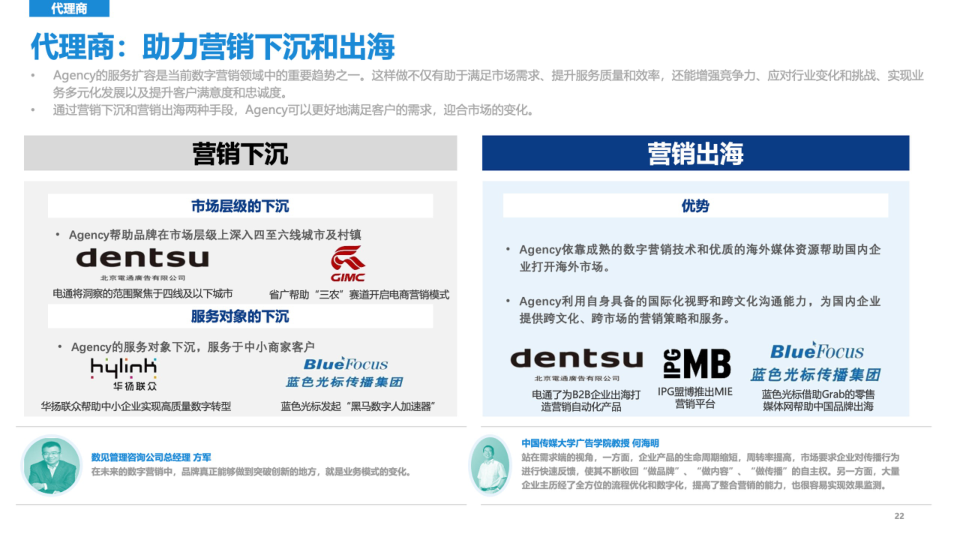Click the 营销下沉 gray header banner
This screenshot has width=960, height=540.
coord(241,153)
